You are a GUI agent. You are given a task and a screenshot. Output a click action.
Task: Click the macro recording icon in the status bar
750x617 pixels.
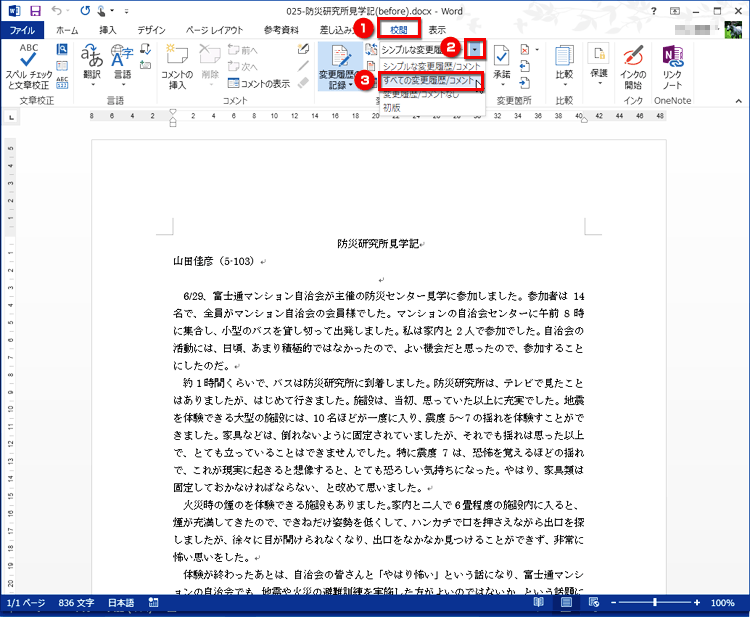click(x=153, y=602)
